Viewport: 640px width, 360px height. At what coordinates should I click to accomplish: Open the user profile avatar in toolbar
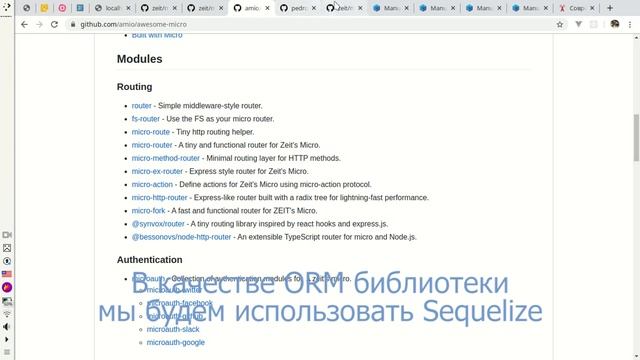point(615,24)
